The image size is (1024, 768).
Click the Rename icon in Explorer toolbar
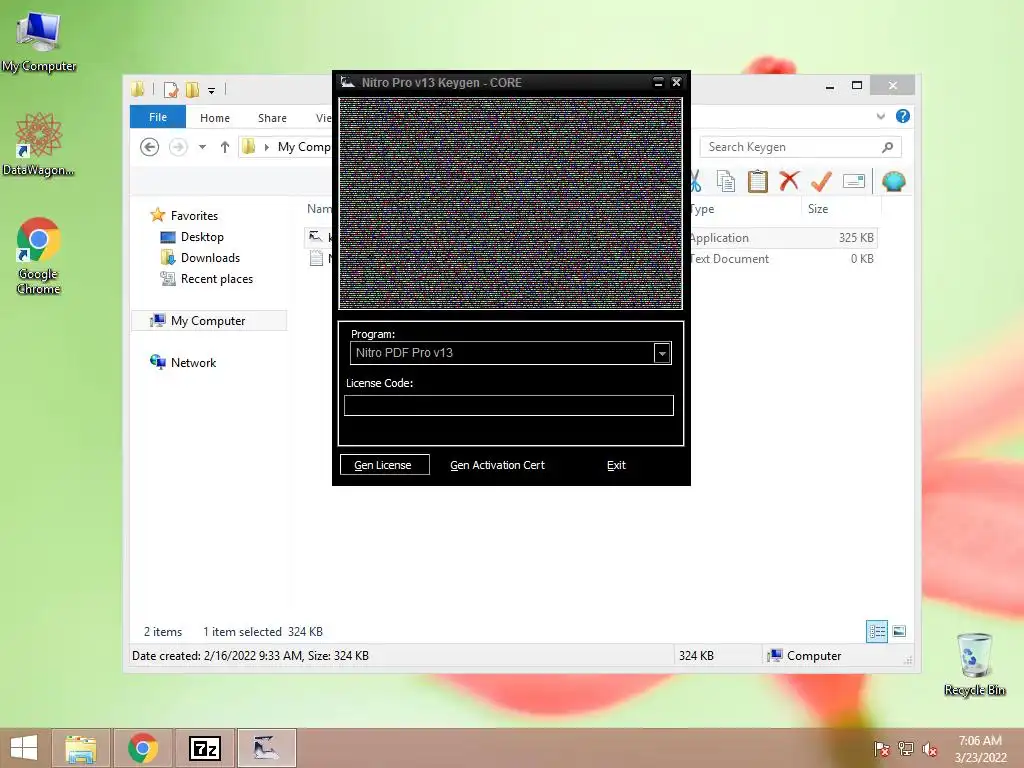pos(854,181)
